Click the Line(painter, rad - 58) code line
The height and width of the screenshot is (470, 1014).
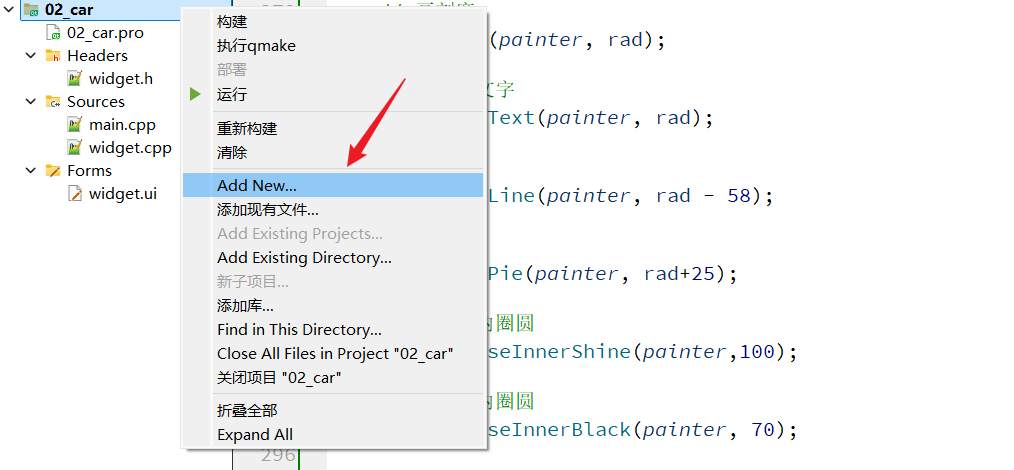[x=631, y=195]
